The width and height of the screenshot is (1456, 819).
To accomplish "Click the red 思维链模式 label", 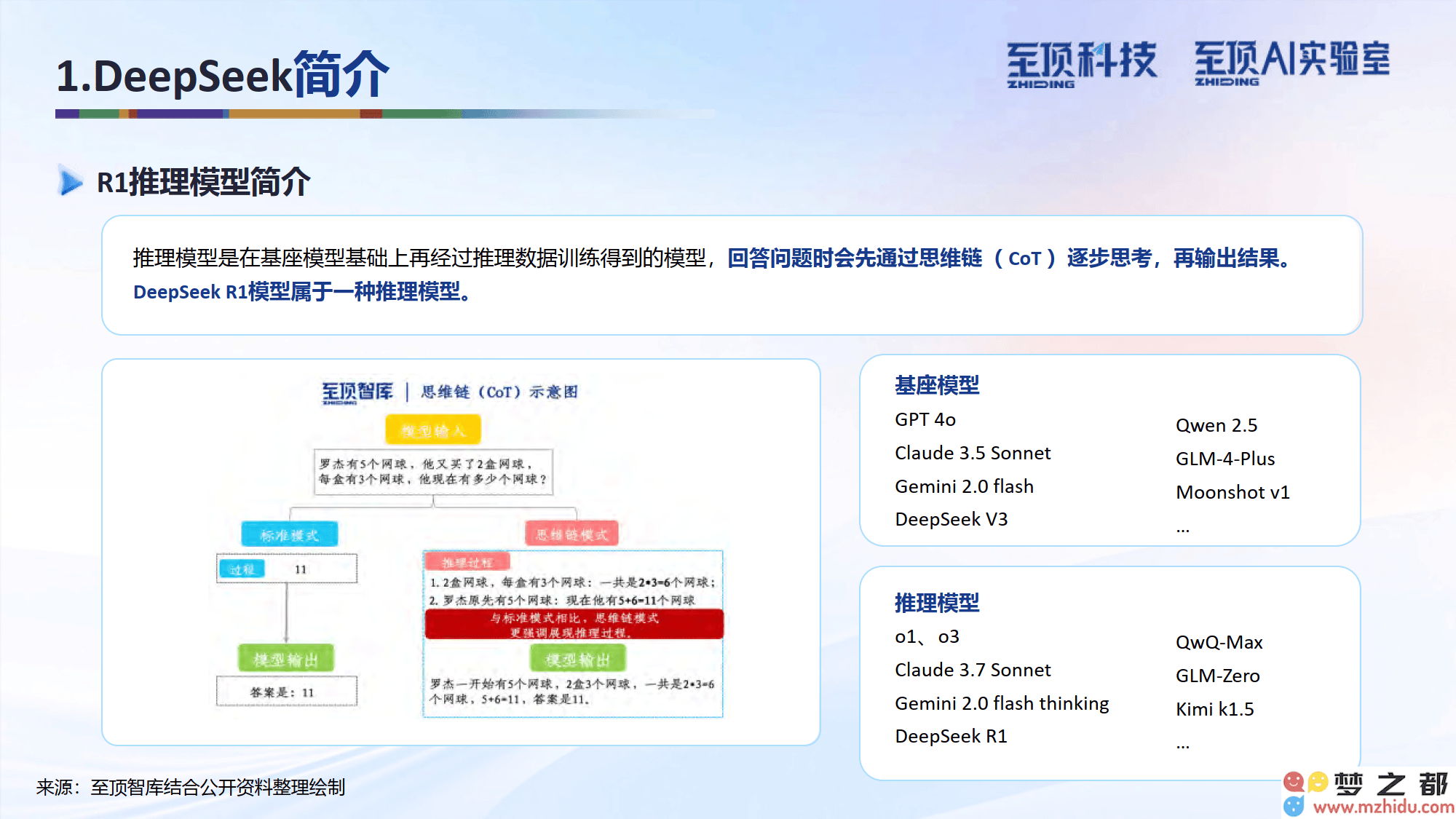I will (571, 534).
